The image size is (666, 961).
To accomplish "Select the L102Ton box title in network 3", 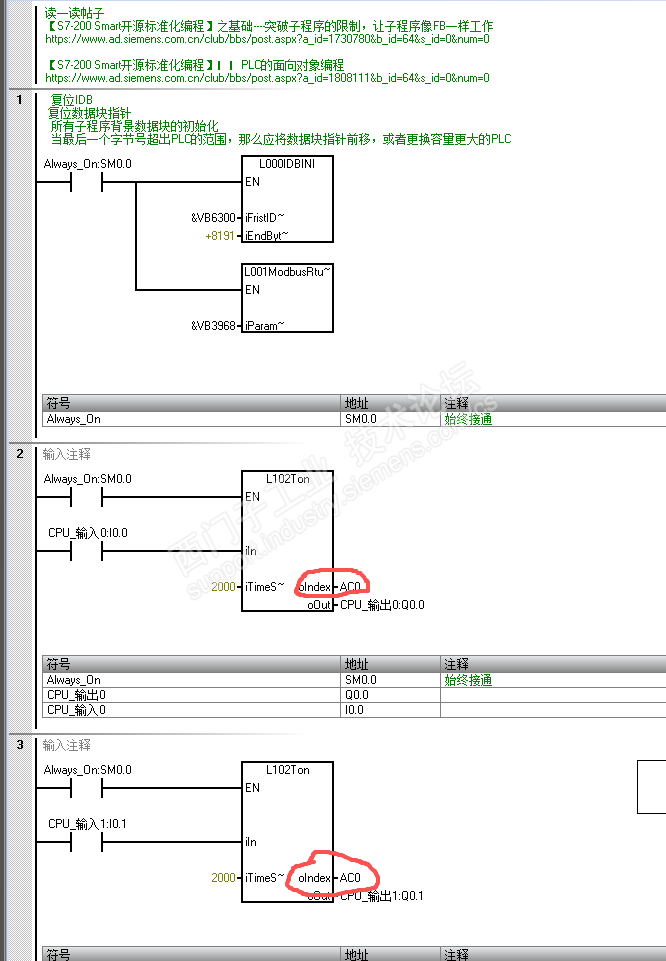I will 287,770.
